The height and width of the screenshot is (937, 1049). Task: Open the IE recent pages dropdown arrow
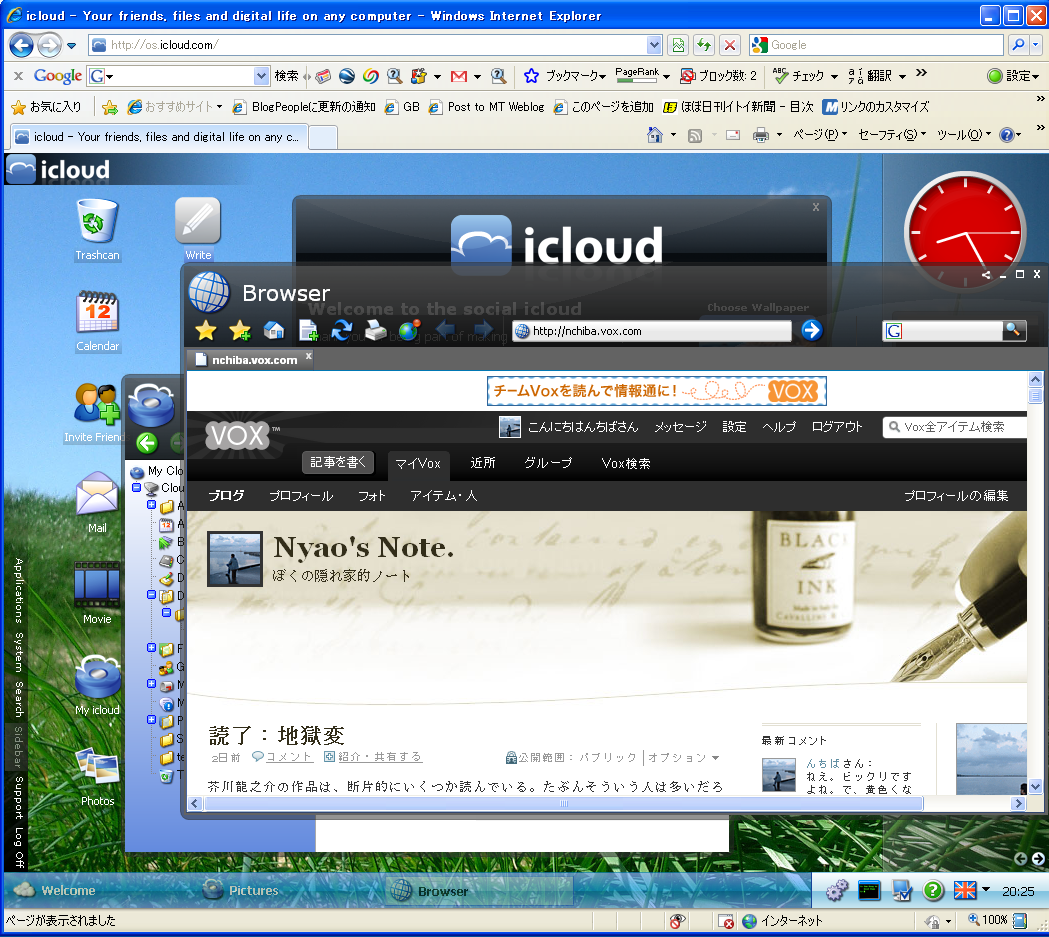(x=72, y=45)
